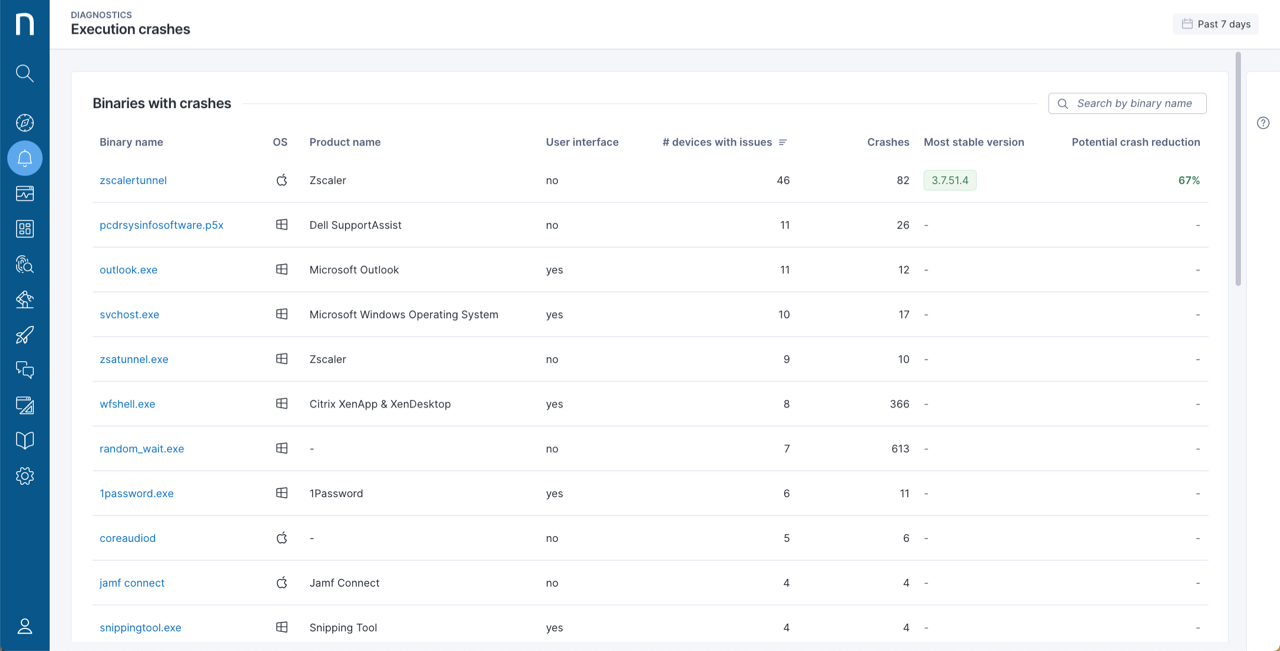The image size is (1280, 651).
Task: Open the outlook.exe binary link
Action: click(x=128, y=270)
